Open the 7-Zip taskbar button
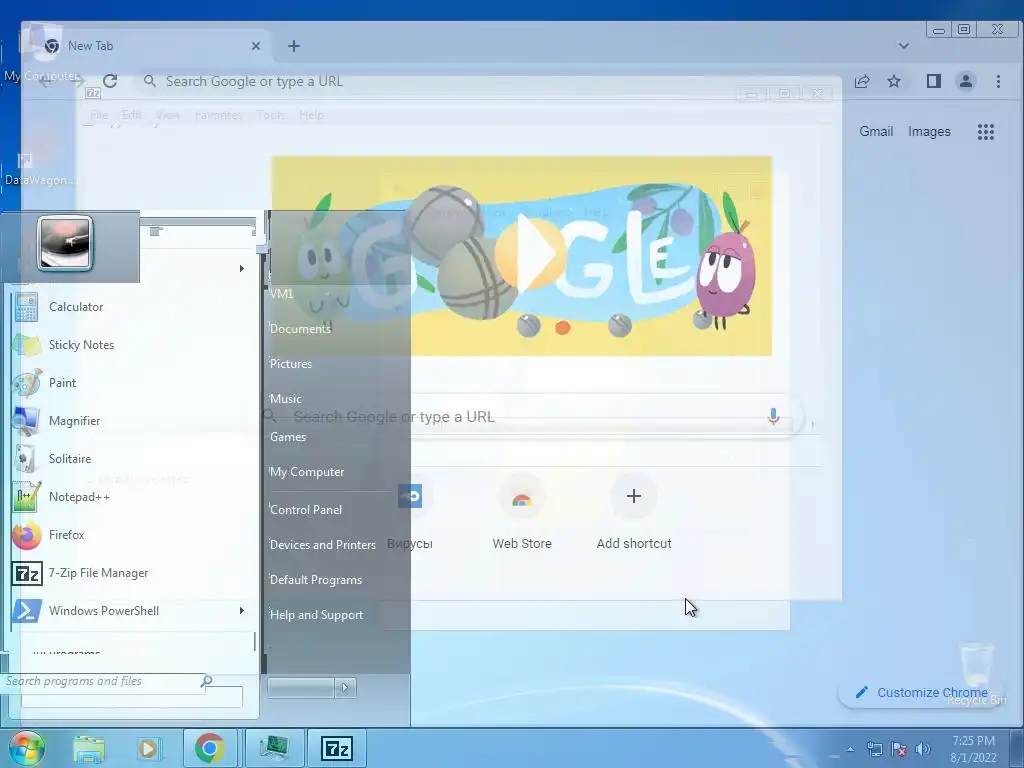The image size is (1024, 768). pos(337,748)
